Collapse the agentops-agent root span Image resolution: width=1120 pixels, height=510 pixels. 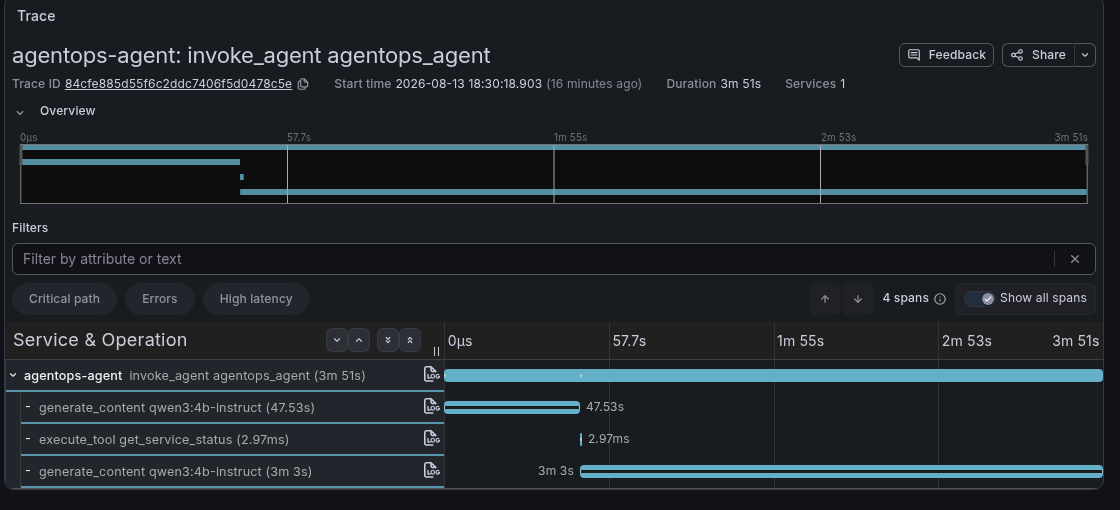tap(13, 375)
